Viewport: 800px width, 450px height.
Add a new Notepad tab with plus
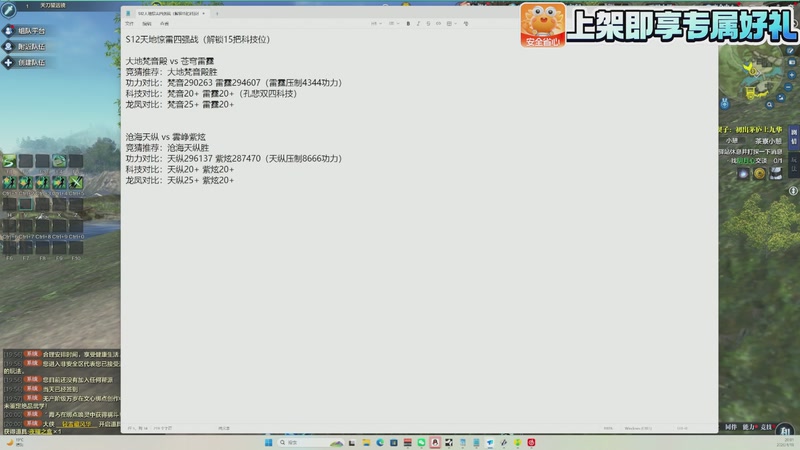(217, 13)
